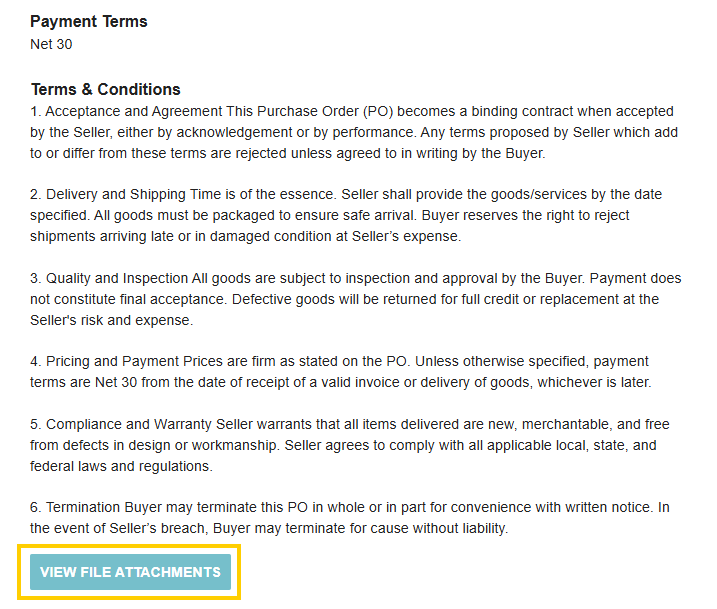
Task: Click clause 6 Termination text
Action: pyautogui.click(x=350, y=518)
